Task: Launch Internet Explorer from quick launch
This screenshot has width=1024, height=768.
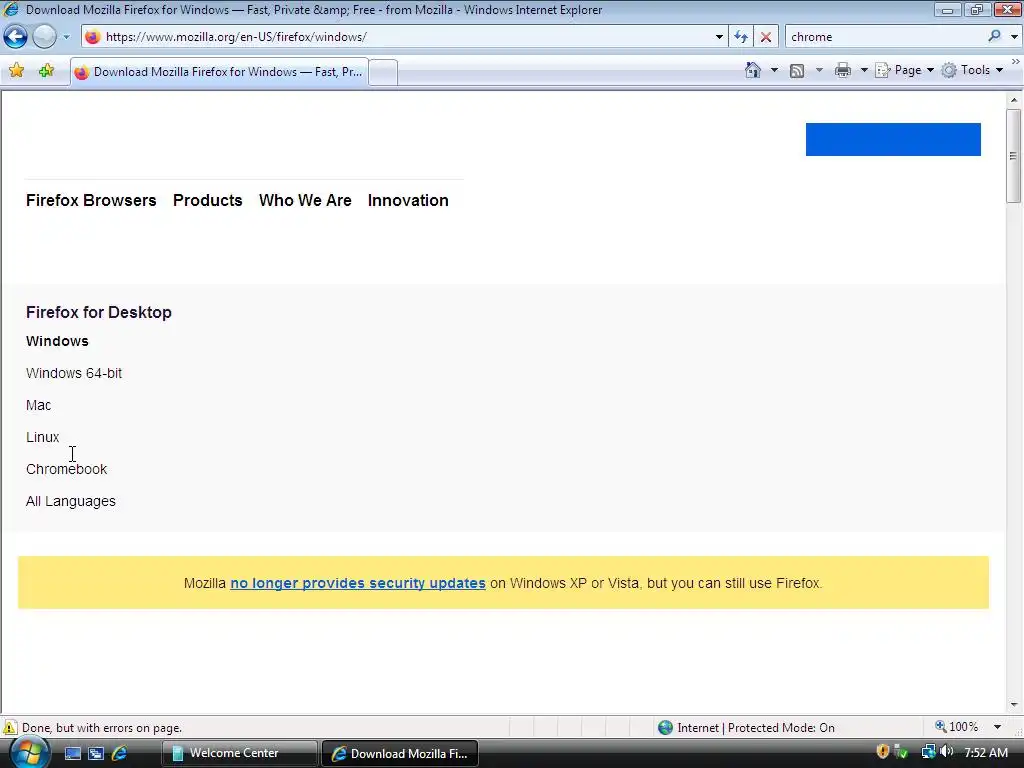Action: (x=119, y=754)
